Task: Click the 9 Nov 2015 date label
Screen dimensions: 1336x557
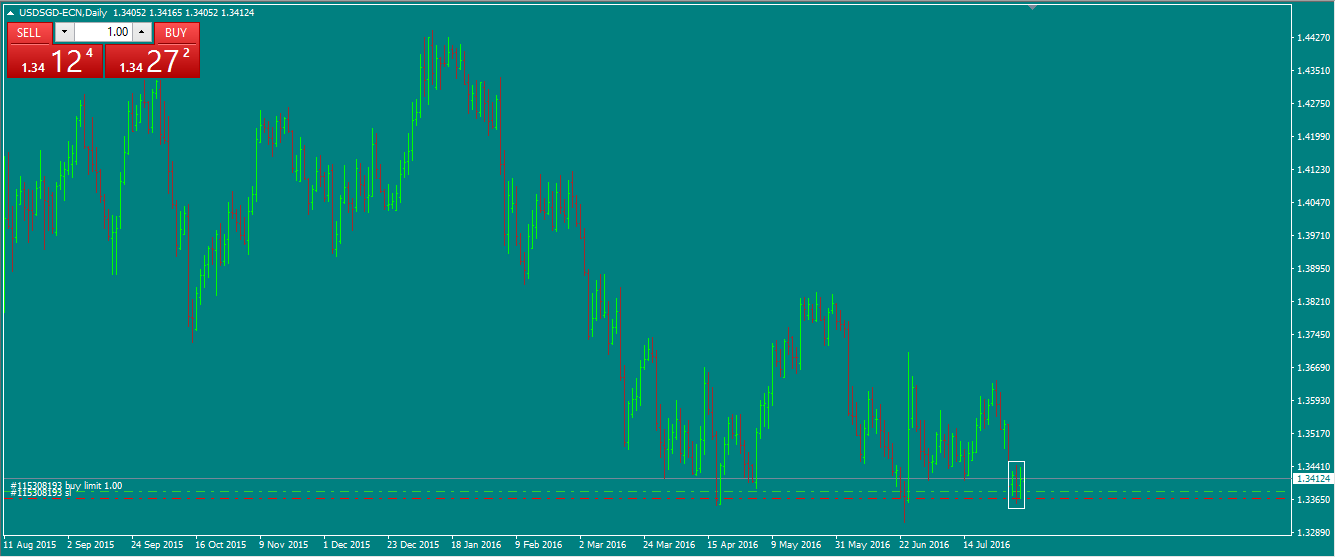Action: tap(284, 546)
